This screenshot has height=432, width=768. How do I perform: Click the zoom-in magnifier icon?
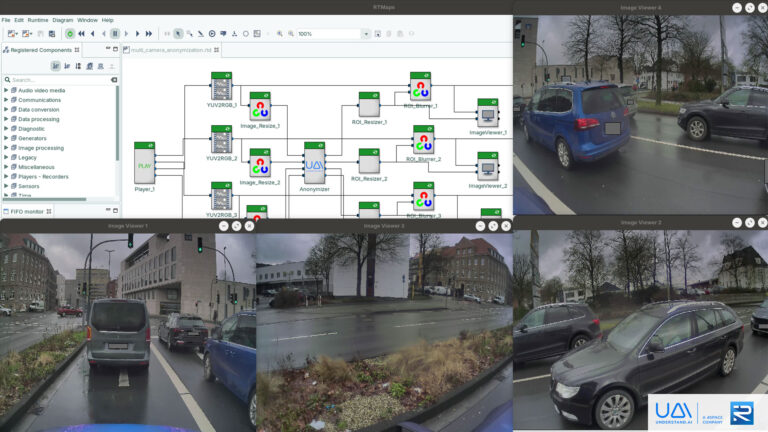pos(280,34)
